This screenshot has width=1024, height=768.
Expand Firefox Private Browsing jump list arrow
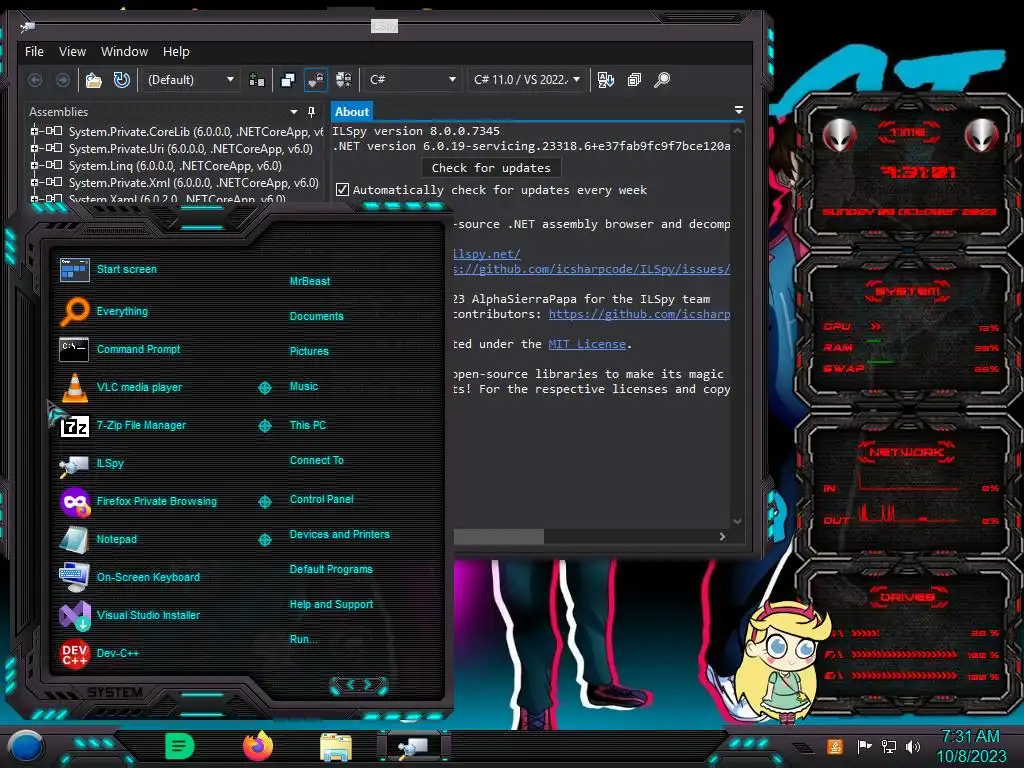[264, 502]
